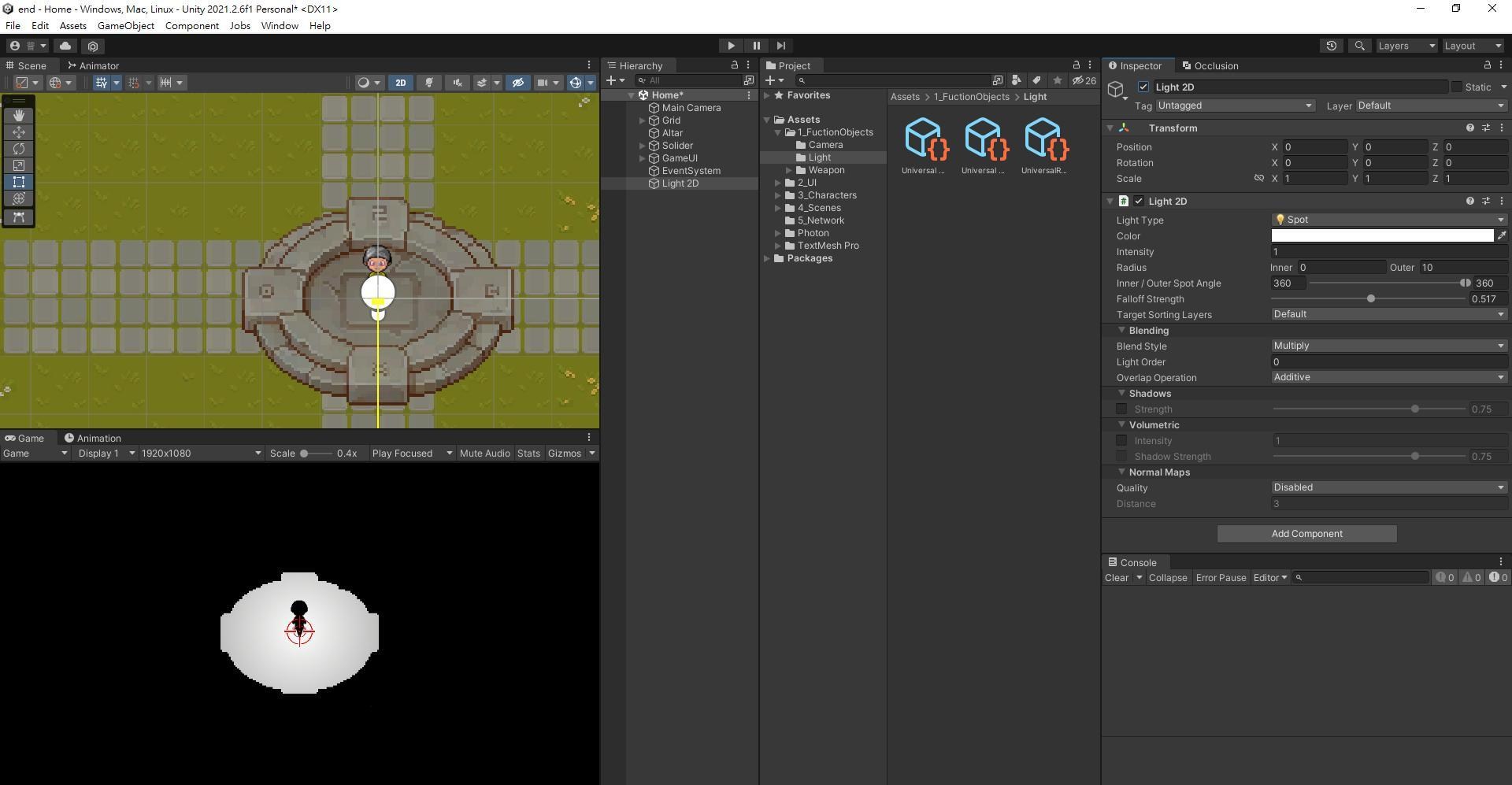Select the Move tool in Scene
The width and height of the screenshot is (1512, 785).
[19, 131]
